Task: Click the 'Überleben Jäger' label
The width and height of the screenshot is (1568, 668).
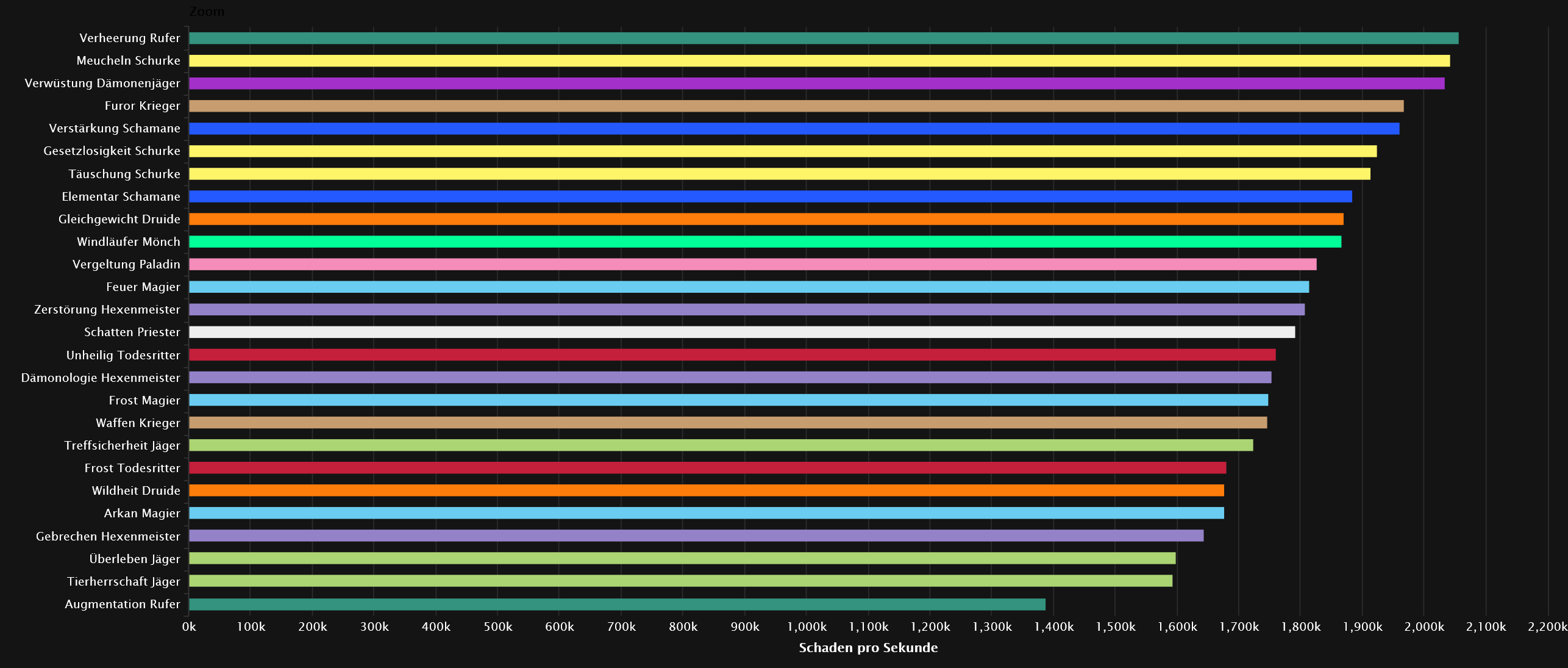Action: tap(135, 558)
